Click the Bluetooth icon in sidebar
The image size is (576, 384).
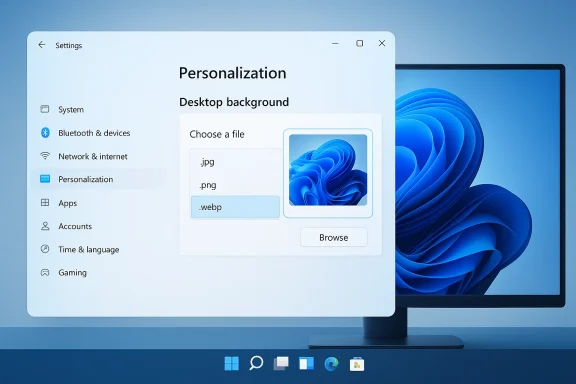[45, 133]
